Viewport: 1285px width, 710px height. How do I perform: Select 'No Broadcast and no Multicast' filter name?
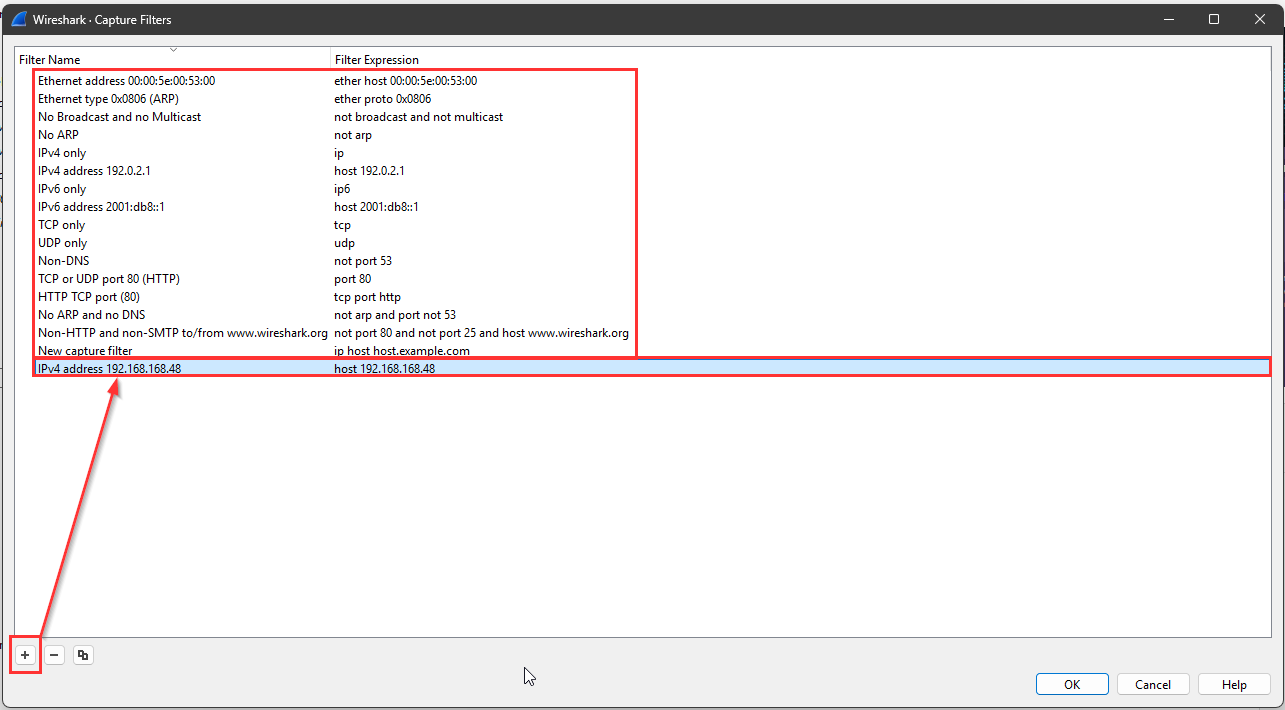point(119,117)
